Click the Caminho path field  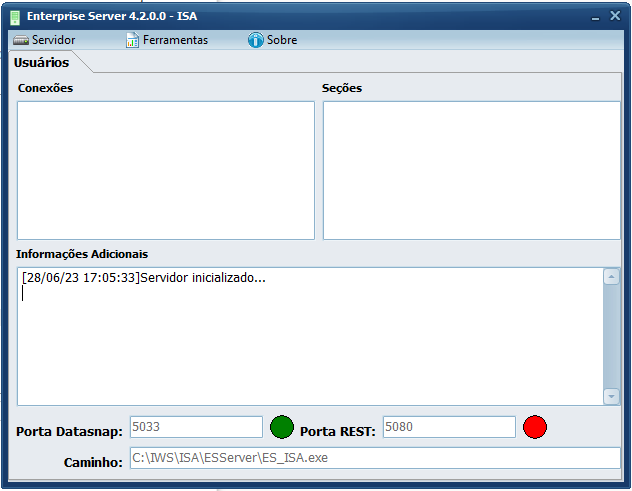pyautogui.click(x=374, y=458)
